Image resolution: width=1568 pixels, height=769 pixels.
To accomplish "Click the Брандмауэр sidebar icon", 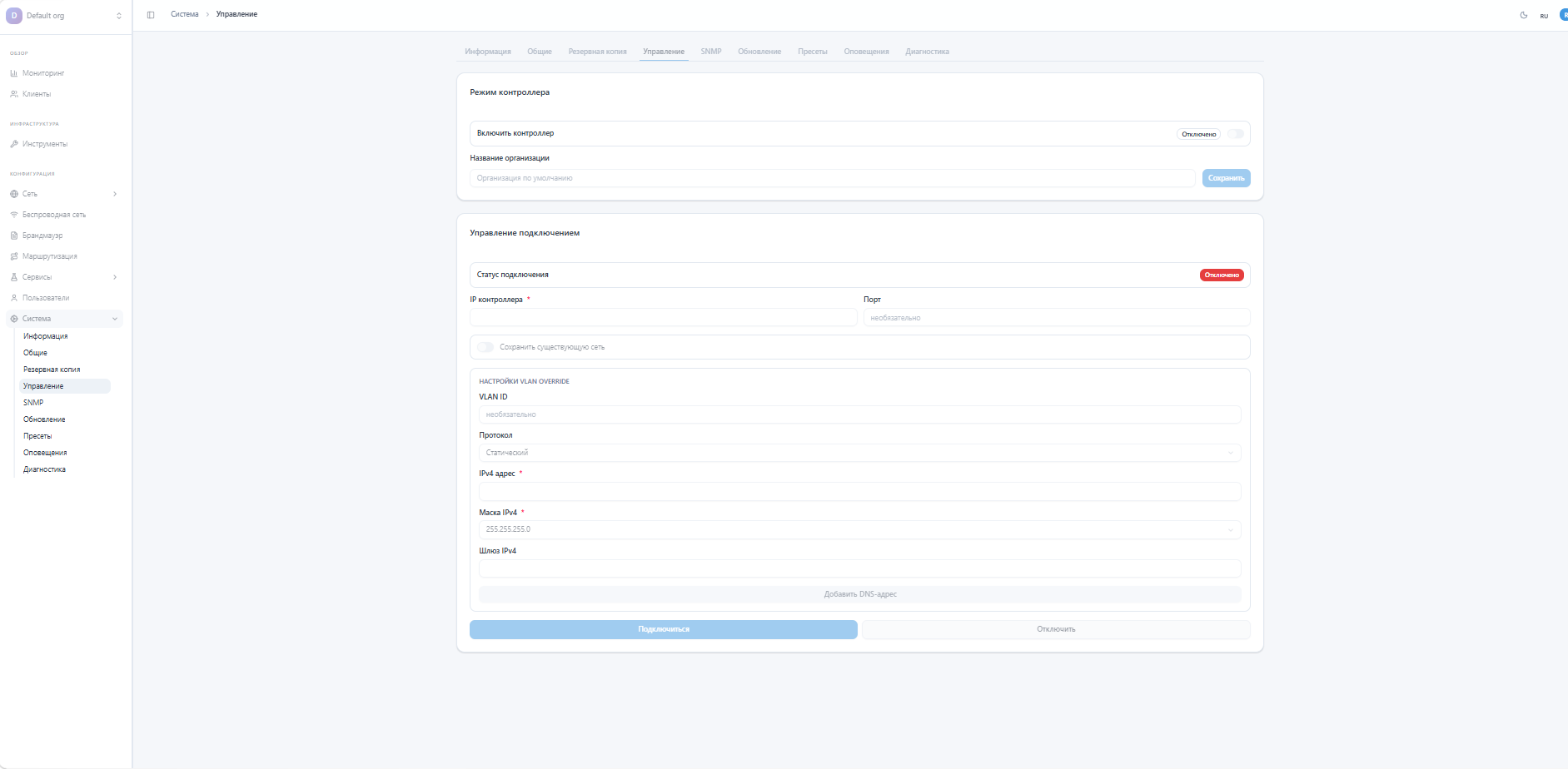I will point(14,236).
